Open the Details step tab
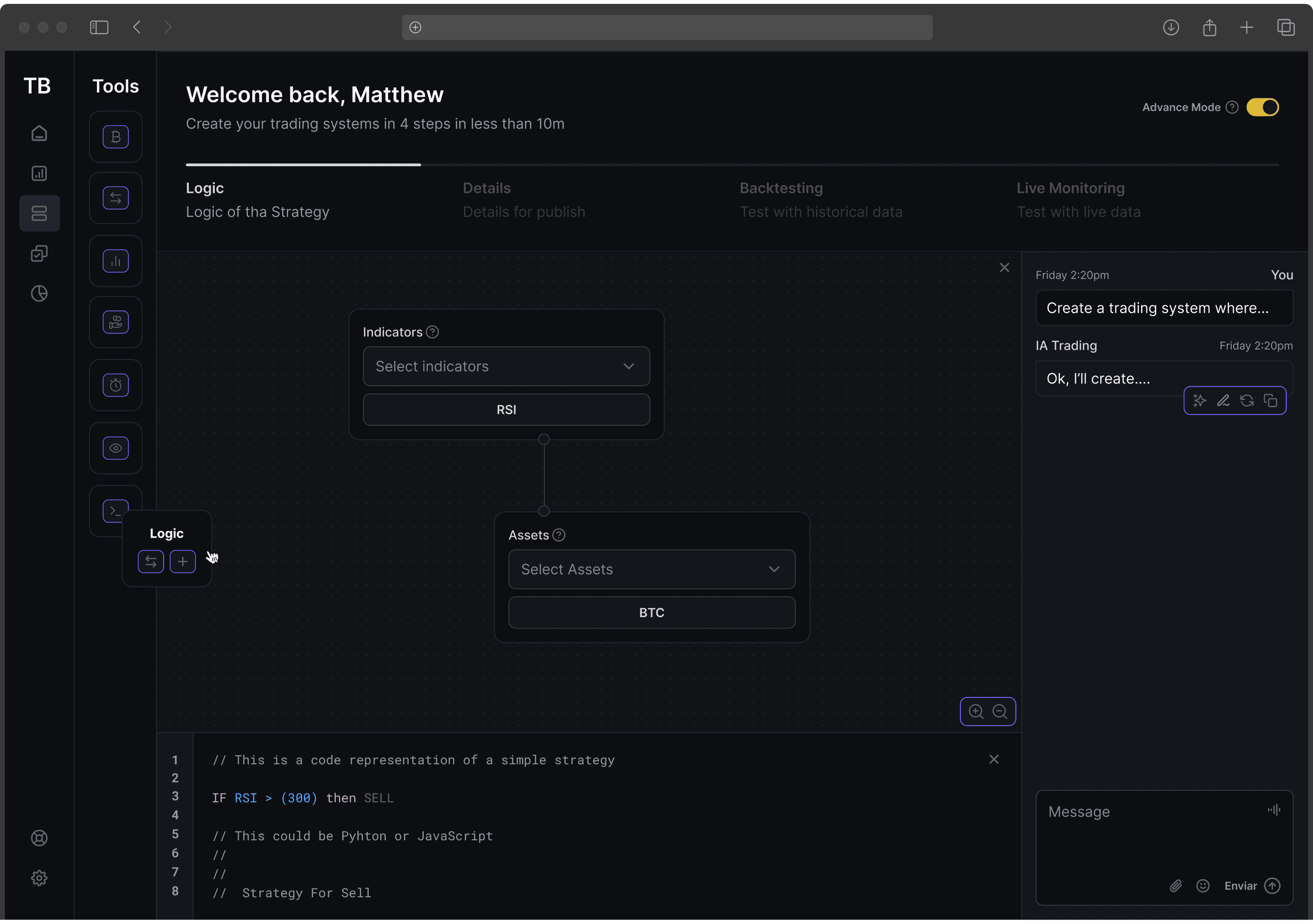 486,188
